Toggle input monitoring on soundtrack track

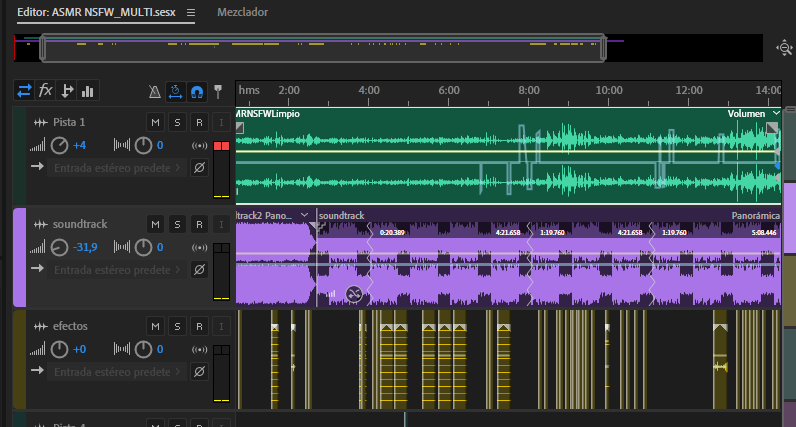pos(221,224)
